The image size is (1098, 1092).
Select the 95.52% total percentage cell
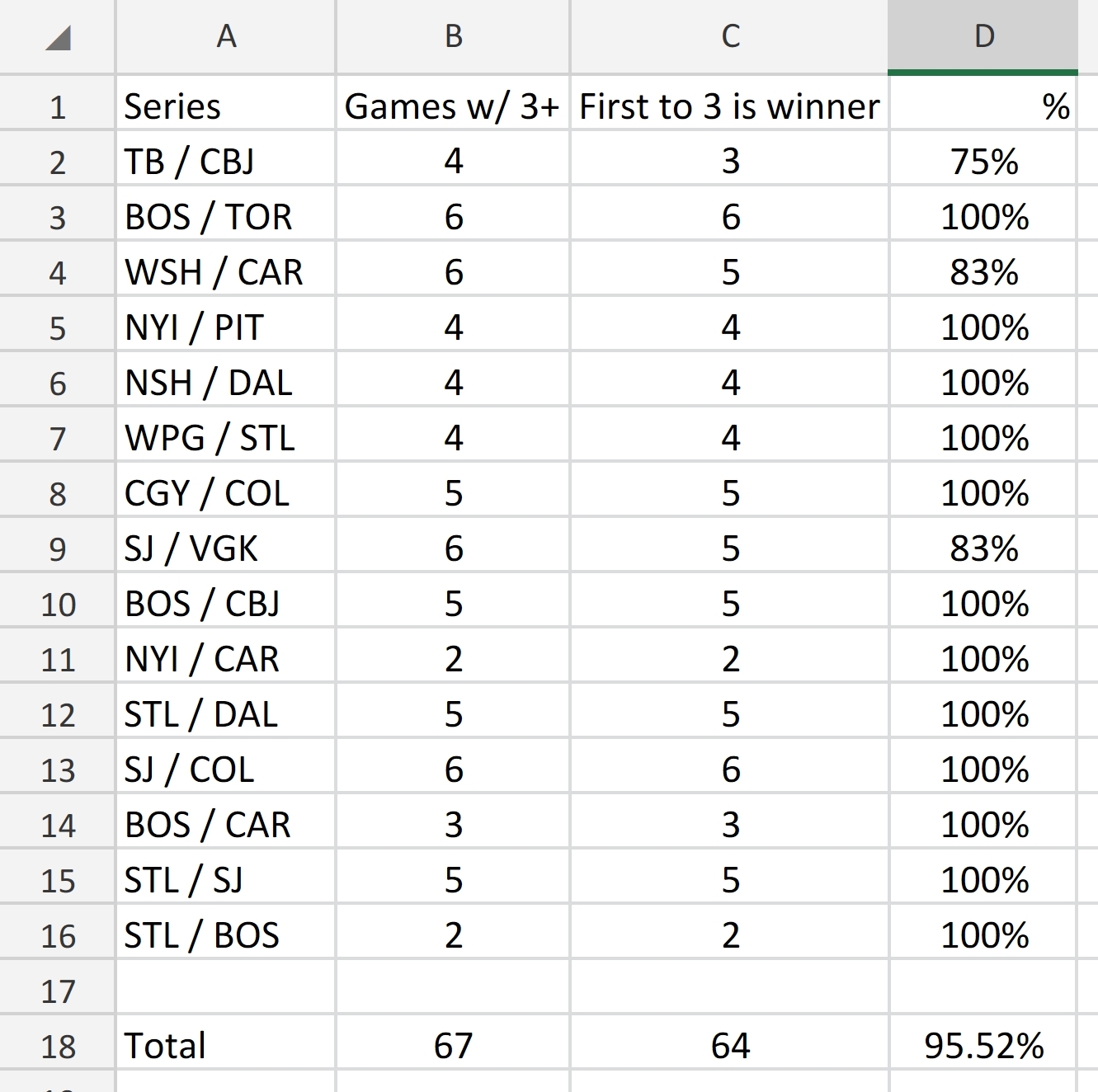[983, 1045]
